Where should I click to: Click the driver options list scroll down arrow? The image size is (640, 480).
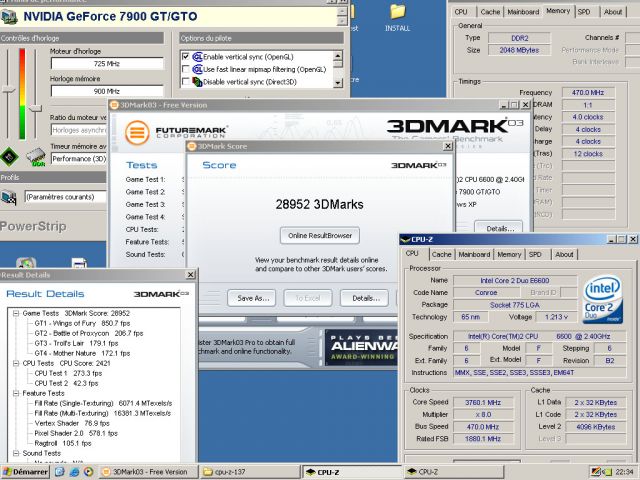point(338,82)
